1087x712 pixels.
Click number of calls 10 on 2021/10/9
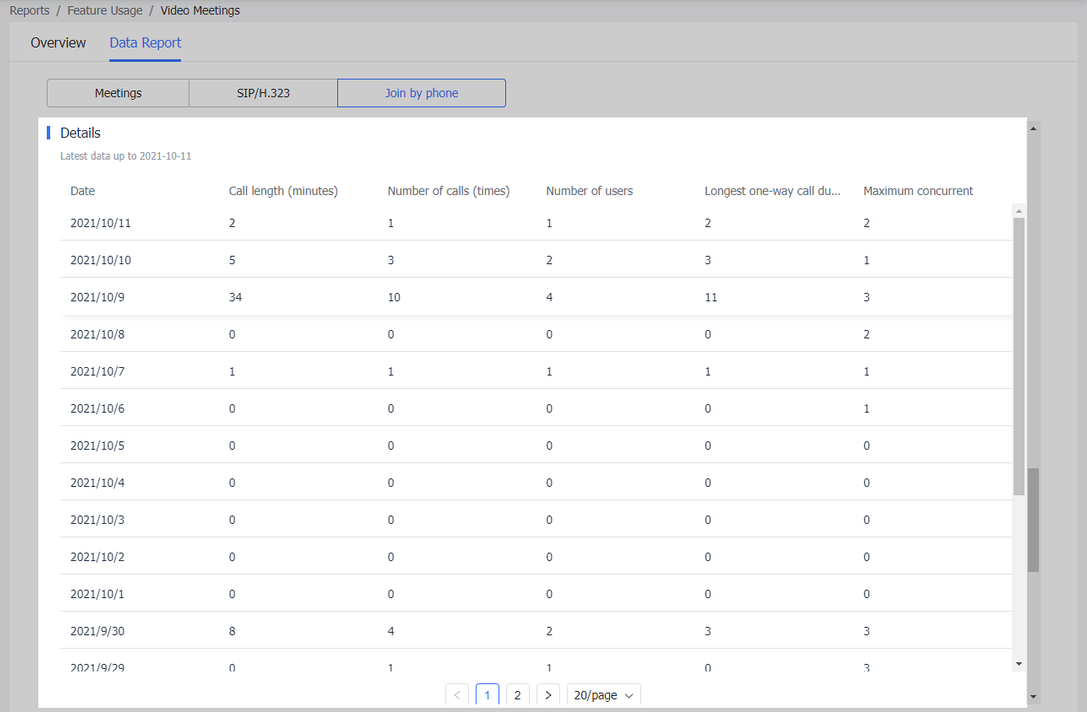(394, 297)
